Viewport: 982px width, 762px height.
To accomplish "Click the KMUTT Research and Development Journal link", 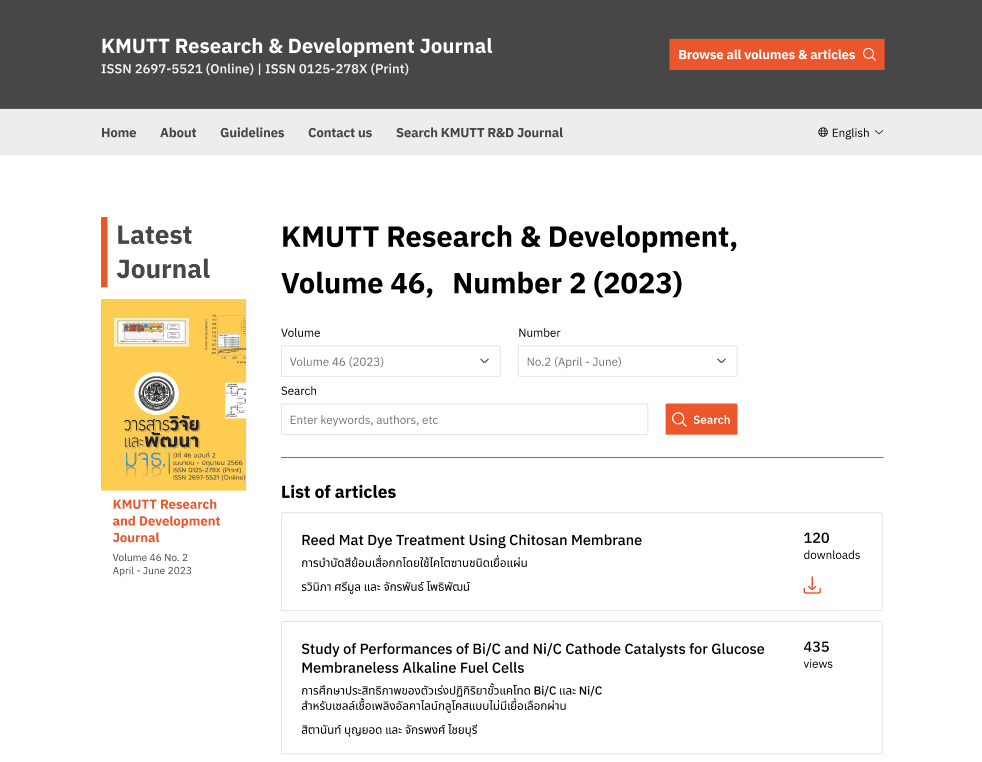I will click(x=166, y=520).
